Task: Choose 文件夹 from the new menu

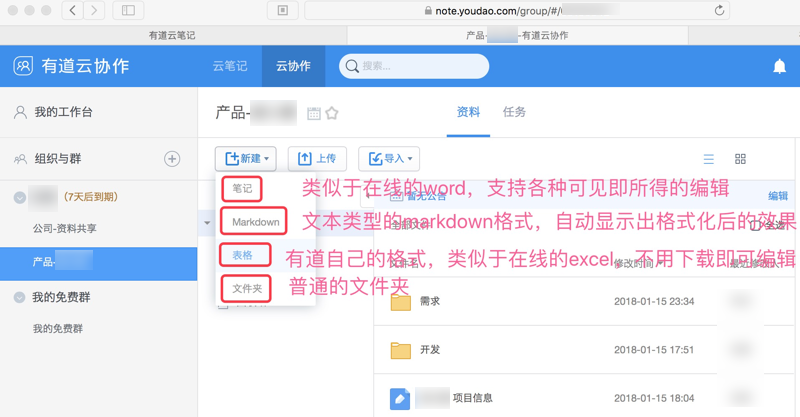Action: pyautogui.click(x=246, y=288)
